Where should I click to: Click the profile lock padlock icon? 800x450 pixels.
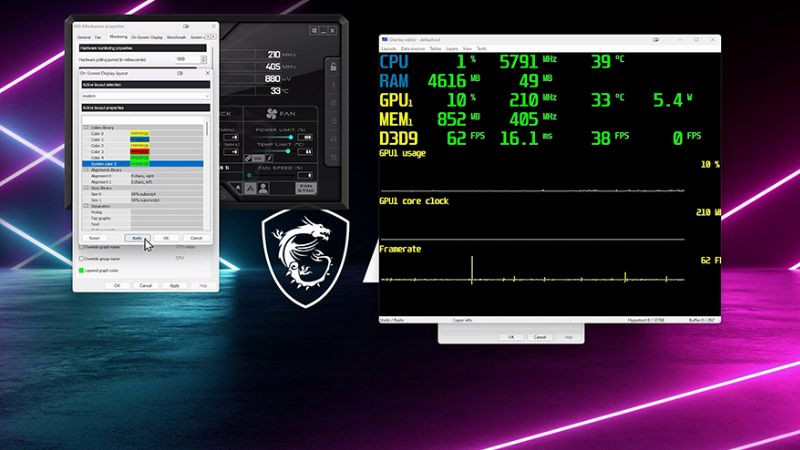click(333, 67)
